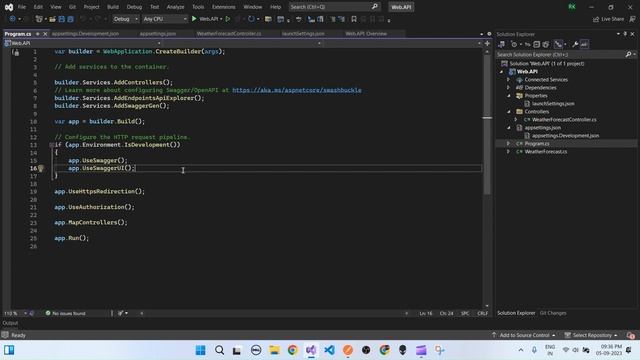The height and width of the screenshot is (360, 640).
Task: Open notifications bell in status bar
Action: pyautogui.click(x=631, y=335)
